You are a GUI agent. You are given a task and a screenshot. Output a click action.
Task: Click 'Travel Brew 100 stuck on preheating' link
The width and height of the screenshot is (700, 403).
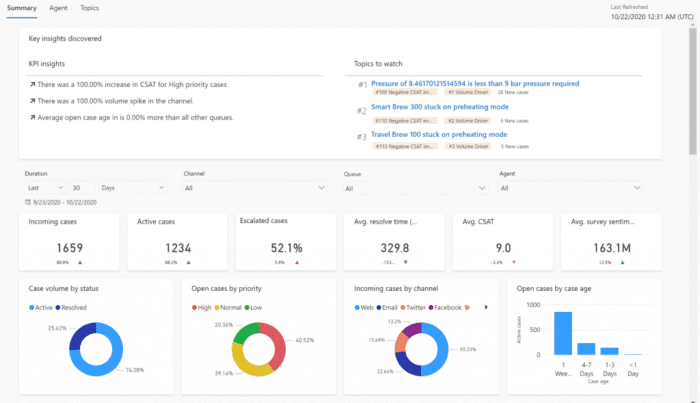click(x=440, y=132)
